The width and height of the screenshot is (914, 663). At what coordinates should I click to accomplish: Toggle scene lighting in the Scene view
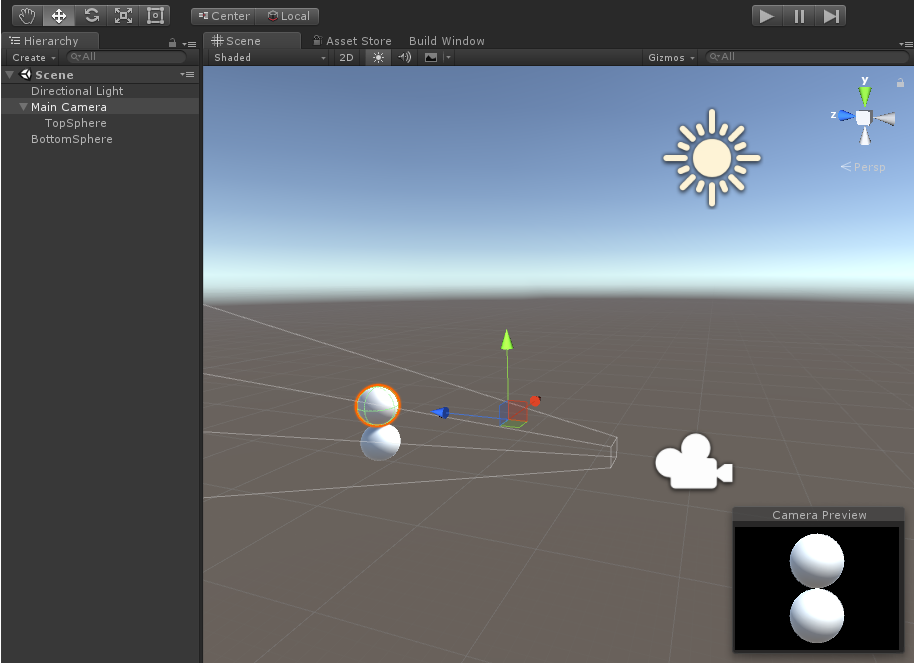377,57
